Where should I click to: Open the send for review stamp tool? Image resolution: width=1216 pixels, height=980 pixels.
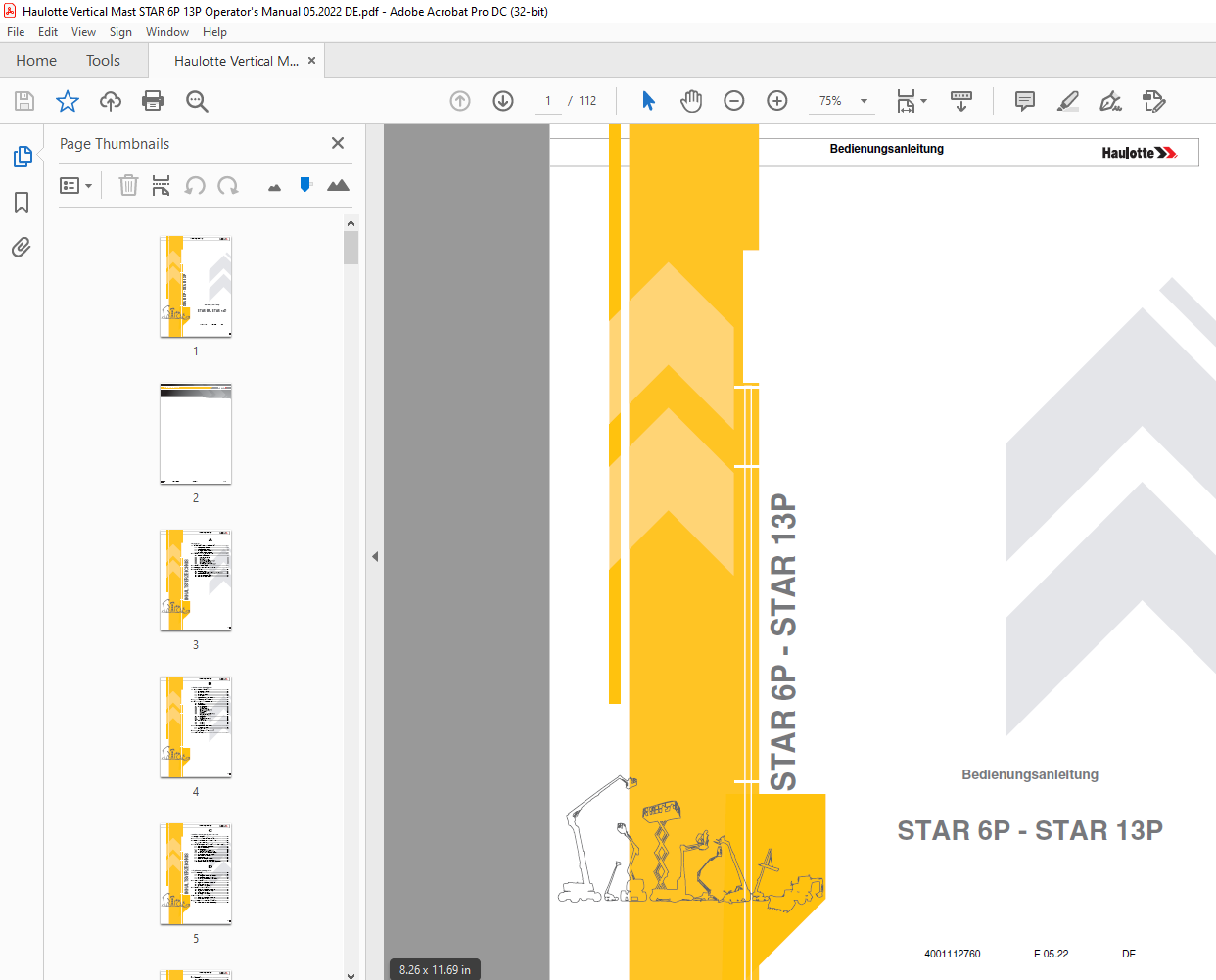pyautogui.click(x=1153, y=101)
